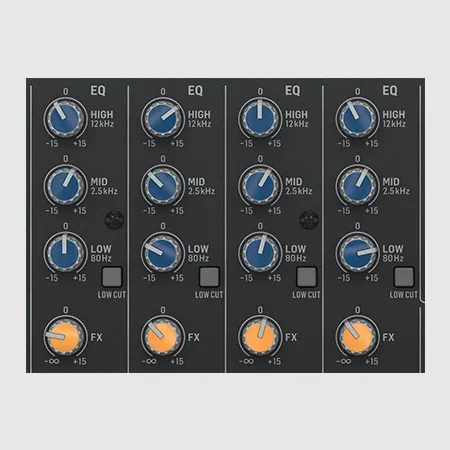Click the -15 marking under channel three HIGH knob
Image resolution: width=450 pixels, height=450 pixels.
click(247, 144)
